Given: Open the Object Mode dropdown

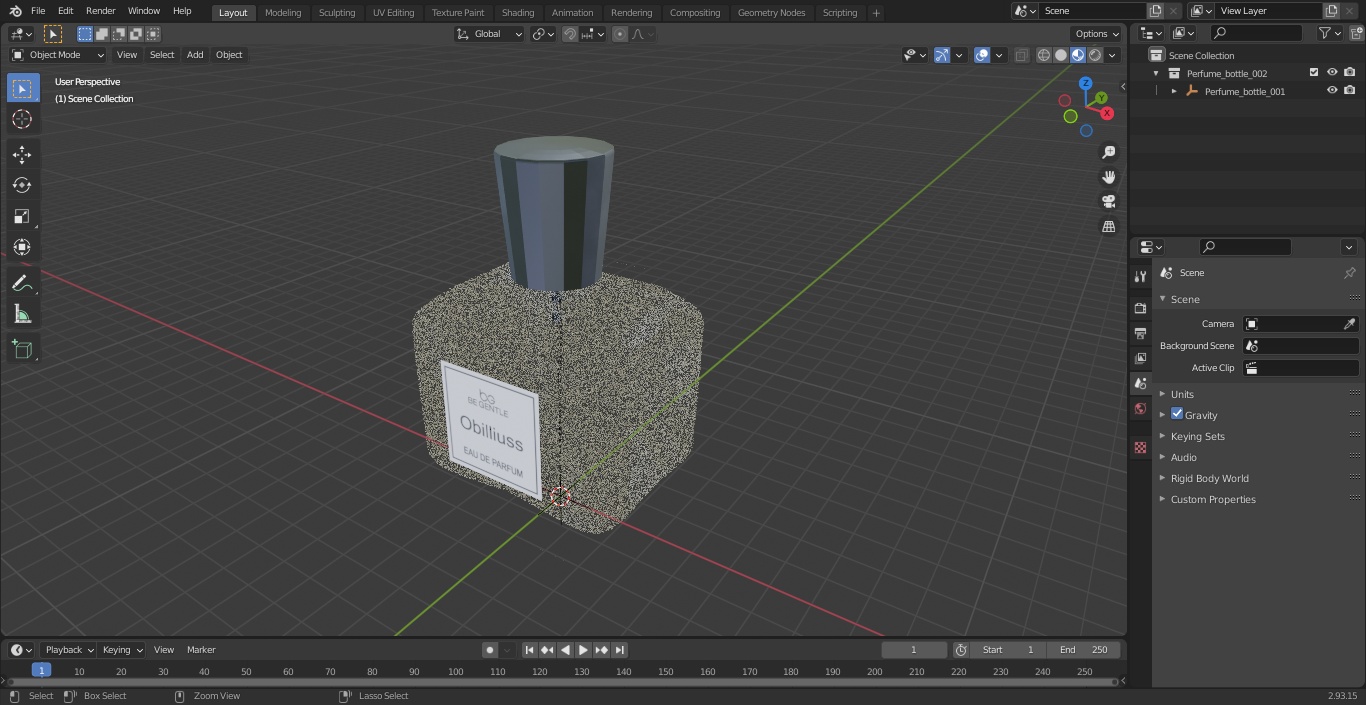Looking at the screenshot, I should 57,55.
